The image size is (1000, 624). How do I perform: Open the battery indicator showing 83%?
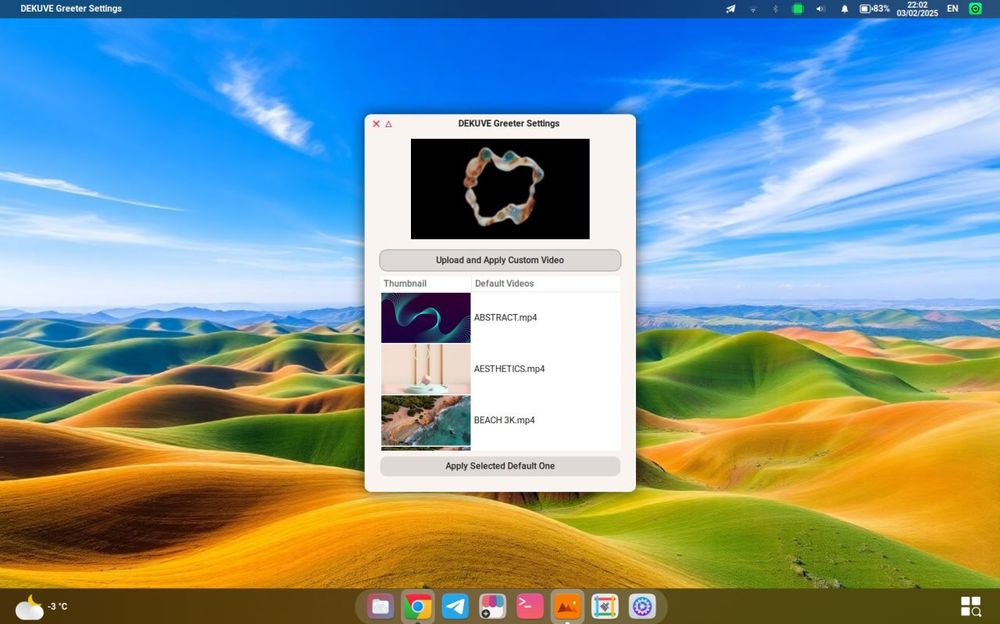coord(874,9)
